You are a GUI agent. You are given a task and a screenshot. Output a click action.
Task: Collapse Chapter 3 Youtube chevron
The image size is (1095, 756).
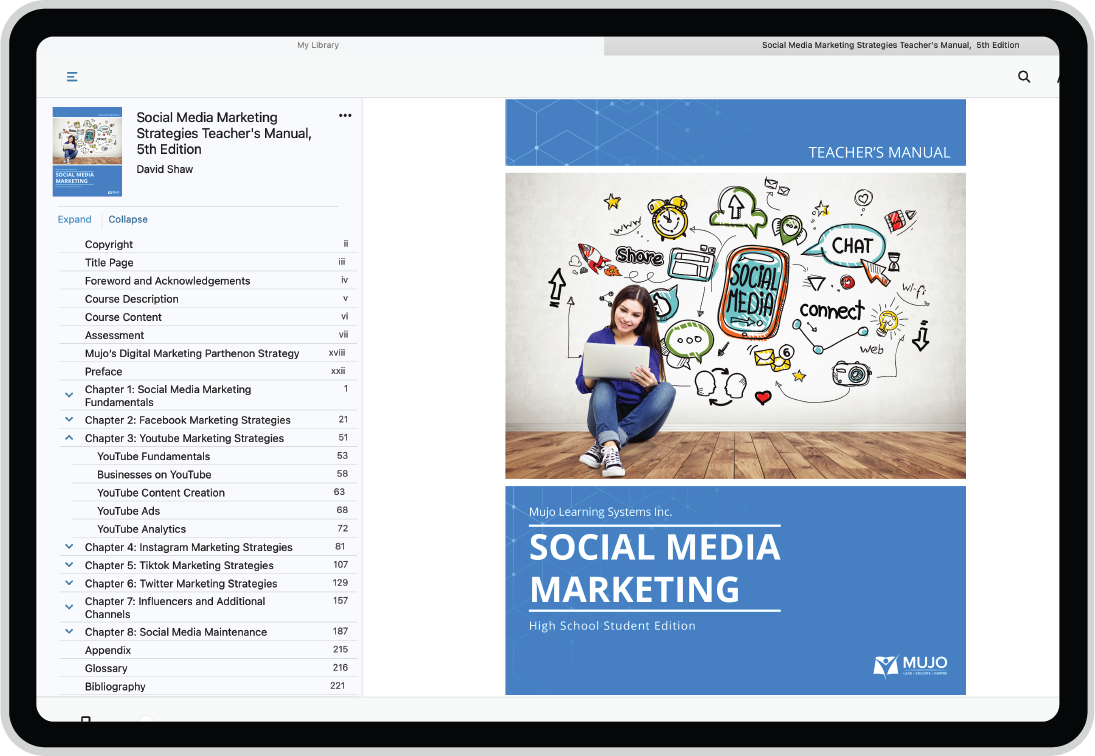69,438
